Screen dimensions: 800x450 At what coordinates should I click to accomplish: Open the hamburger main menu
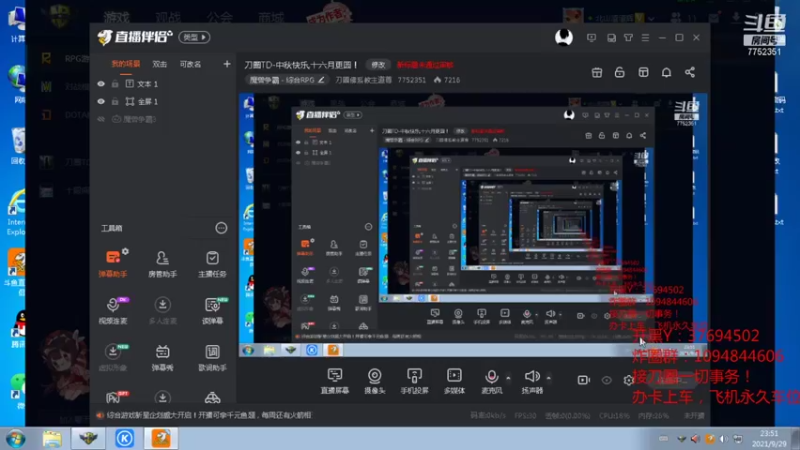pyautogui.click(x=645, y=38)
